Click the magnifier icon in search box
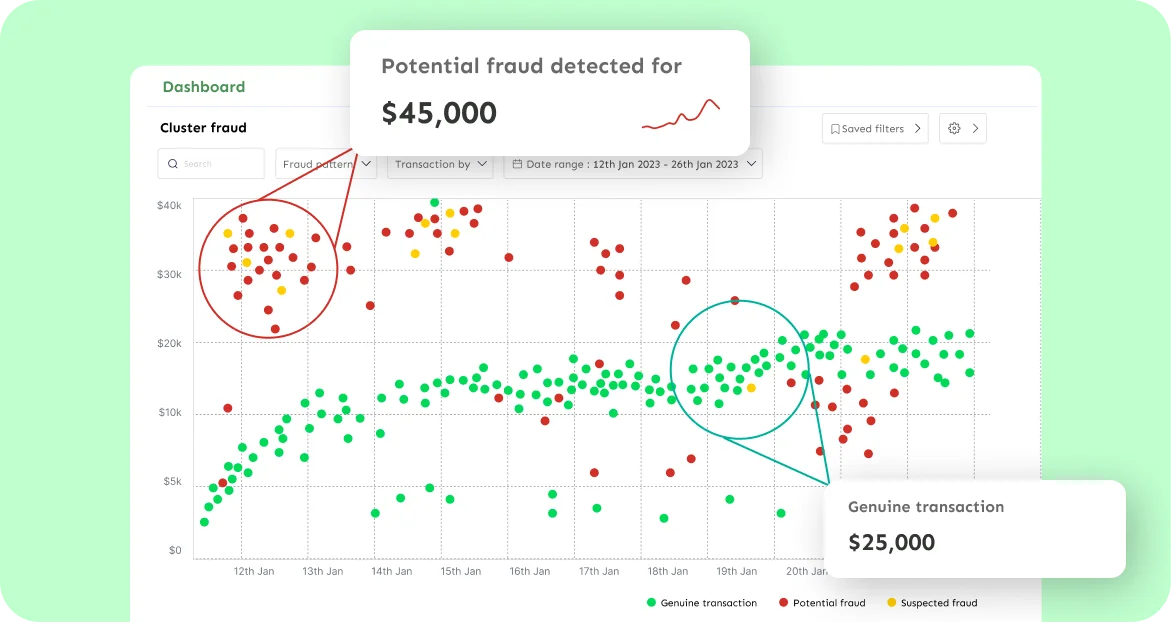This screenshot has height=623, width=1171. (173, 164)
